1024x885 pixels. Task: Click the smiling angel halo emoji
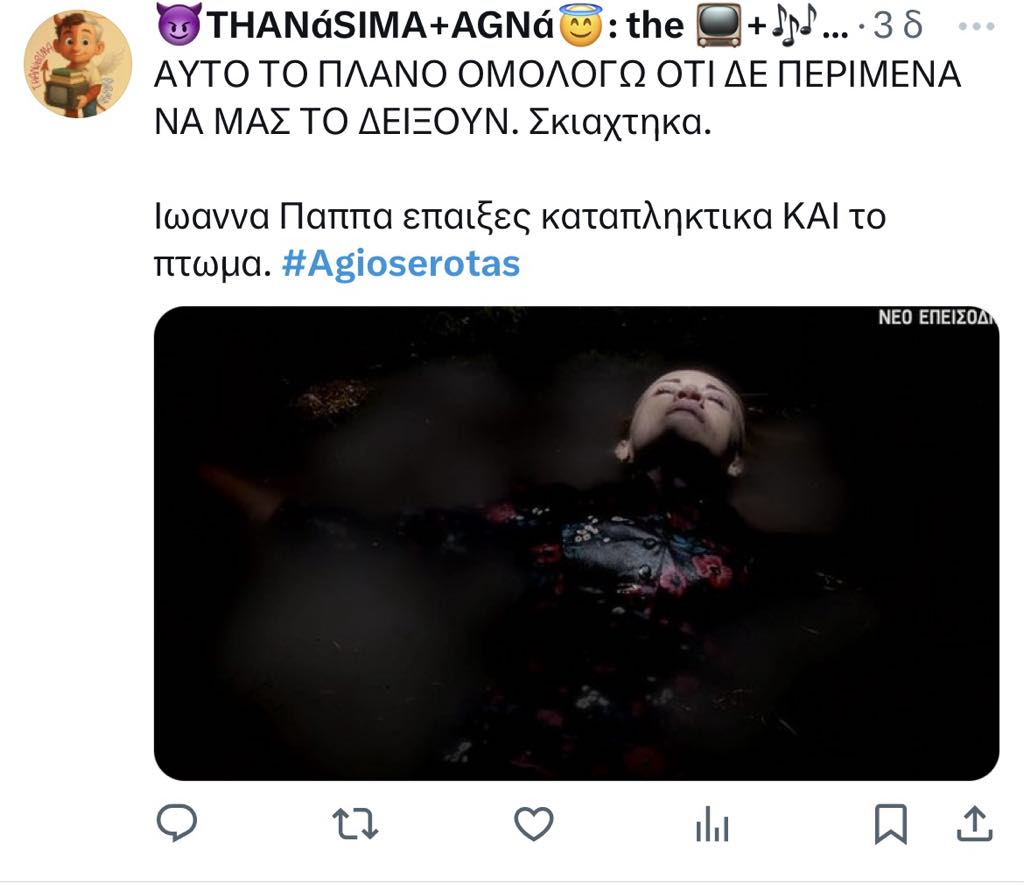tap(581, 26)
